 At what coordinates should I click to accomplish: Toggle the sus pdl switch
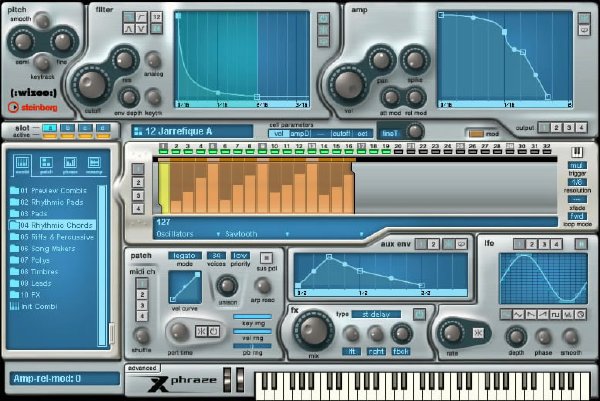click(x=266, y=258)
